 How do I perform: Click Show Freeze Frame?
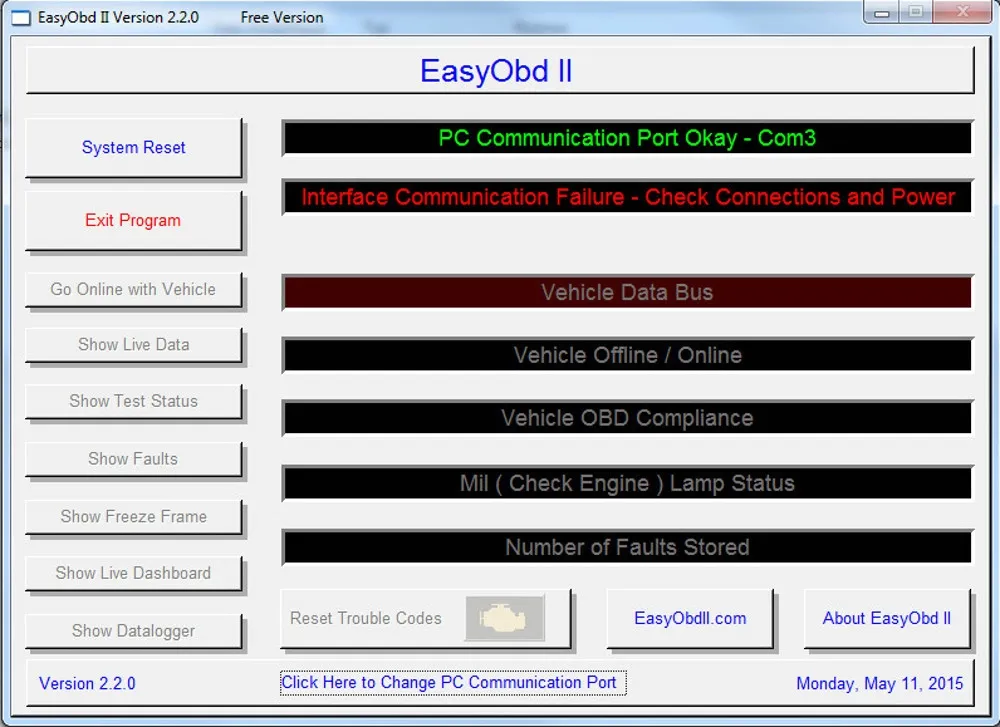pyautogui.click(x=133, y=516)
